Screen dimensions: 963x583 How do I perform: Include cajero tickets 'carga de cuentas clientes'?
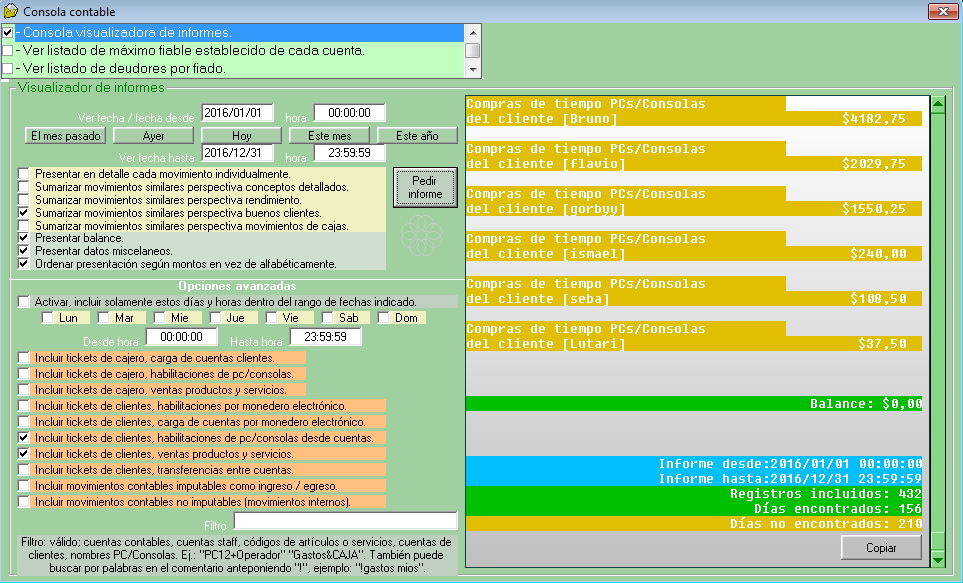click(x=23, y=358)
